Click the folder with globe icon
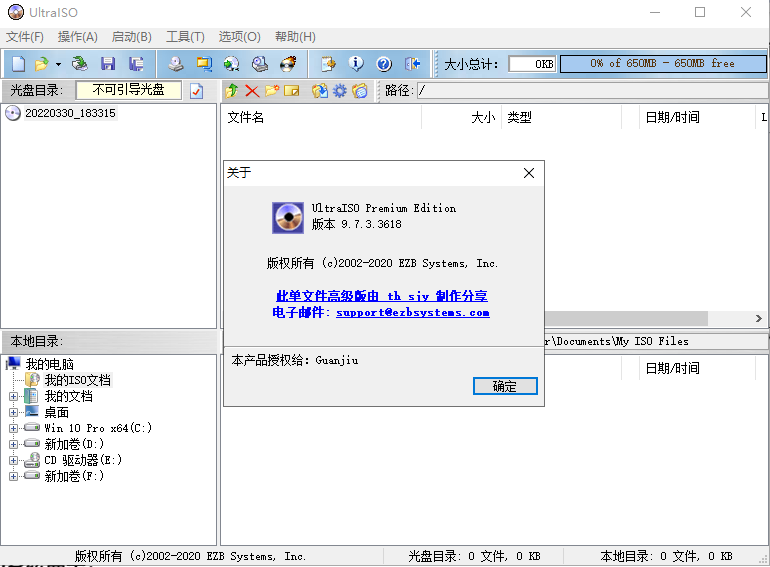This screenshot has height=567, width=770. [360, 91]
